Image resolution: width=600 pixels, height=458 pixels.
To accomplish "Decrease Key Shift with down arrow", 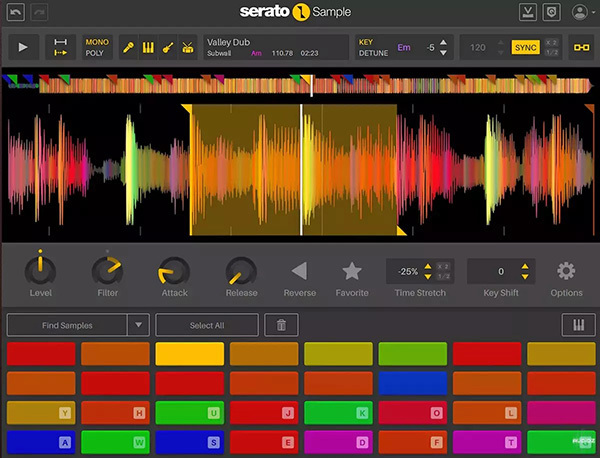I will tap(525, 276).
